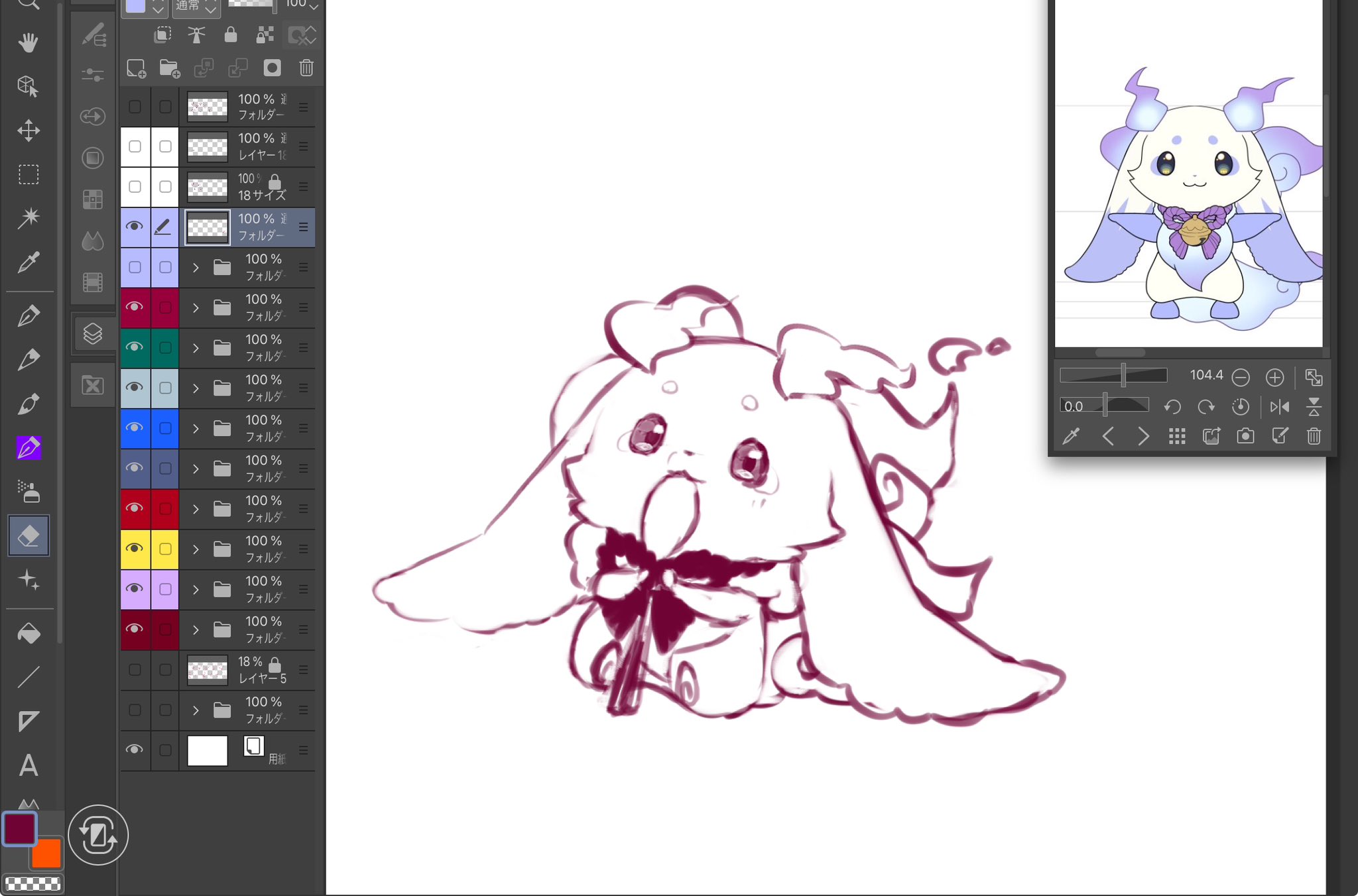
Task: Select the Eraser tool
Action: click(29, 535)
